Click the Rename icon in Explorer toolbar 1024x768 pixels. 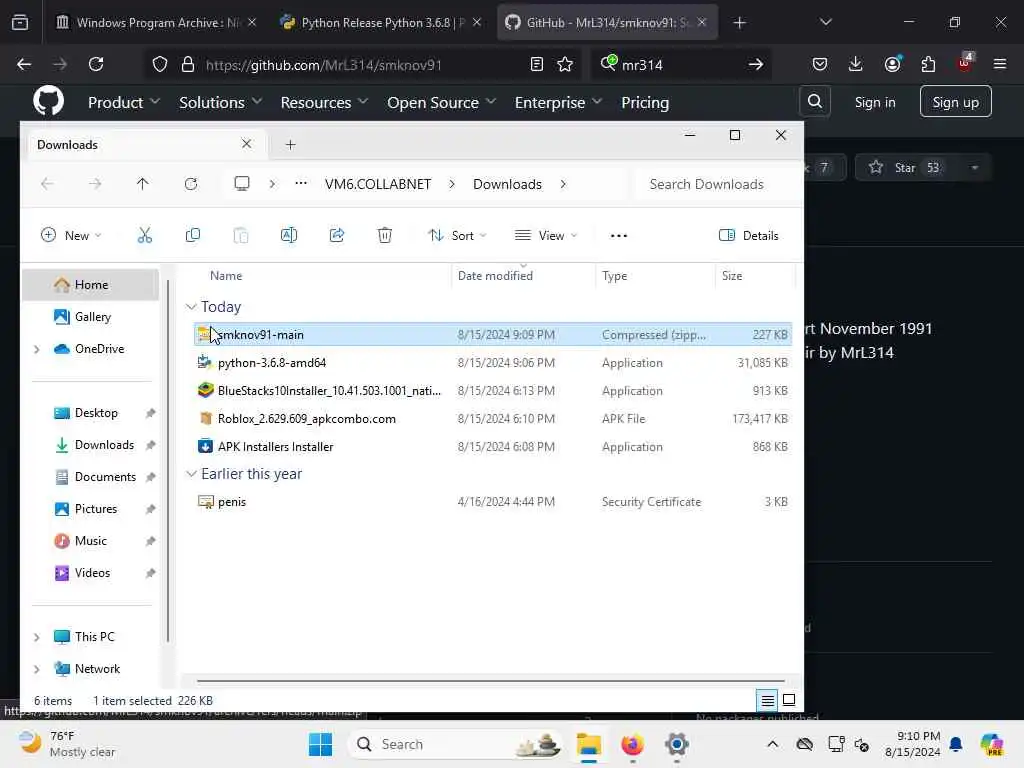point(289,235)
